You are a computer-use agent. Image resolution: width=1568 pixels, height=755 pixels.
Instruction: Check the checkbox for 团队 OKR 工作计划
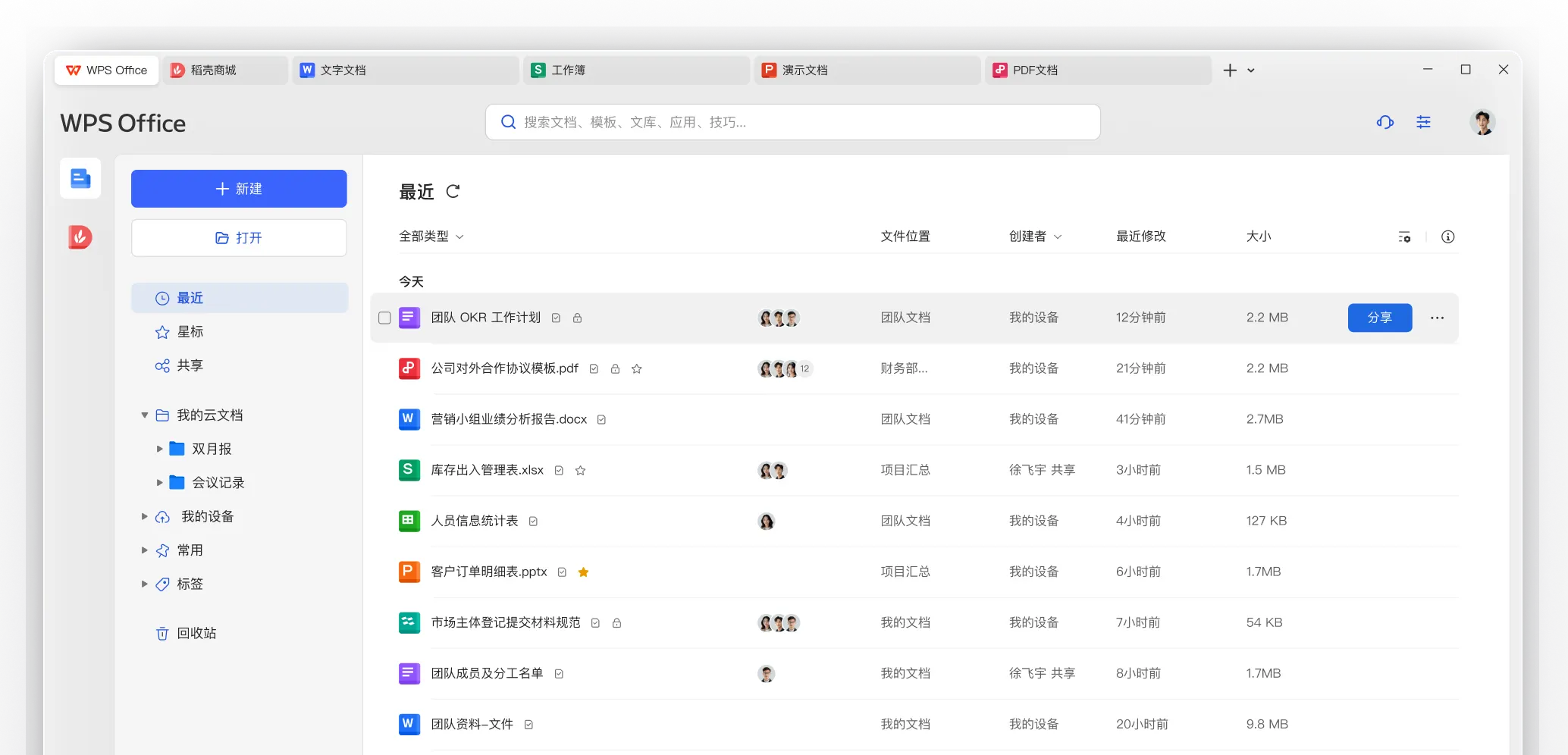384,318
